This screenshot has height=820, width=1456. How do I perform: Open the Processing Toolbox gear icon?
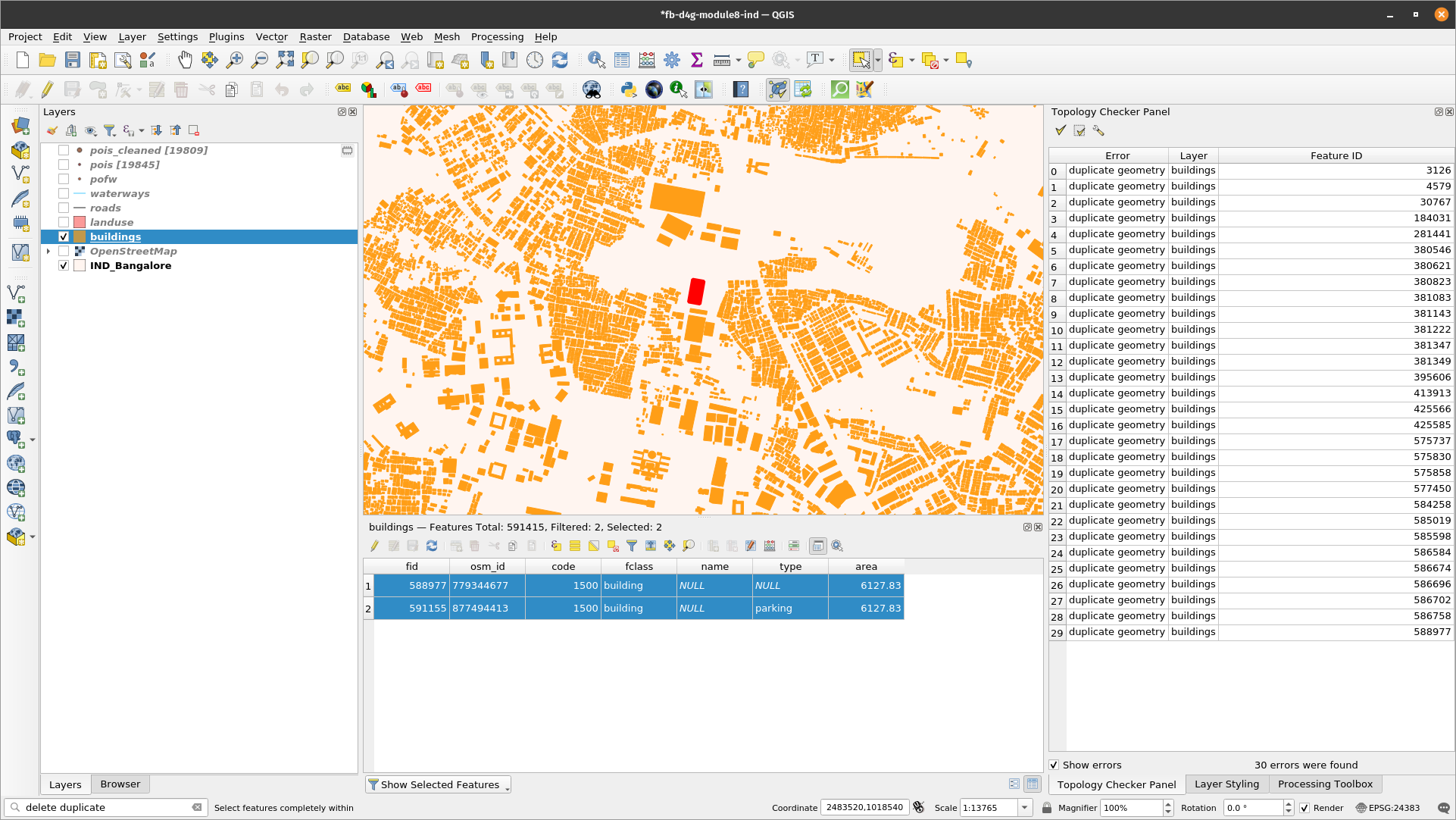(x=672, y=61)
